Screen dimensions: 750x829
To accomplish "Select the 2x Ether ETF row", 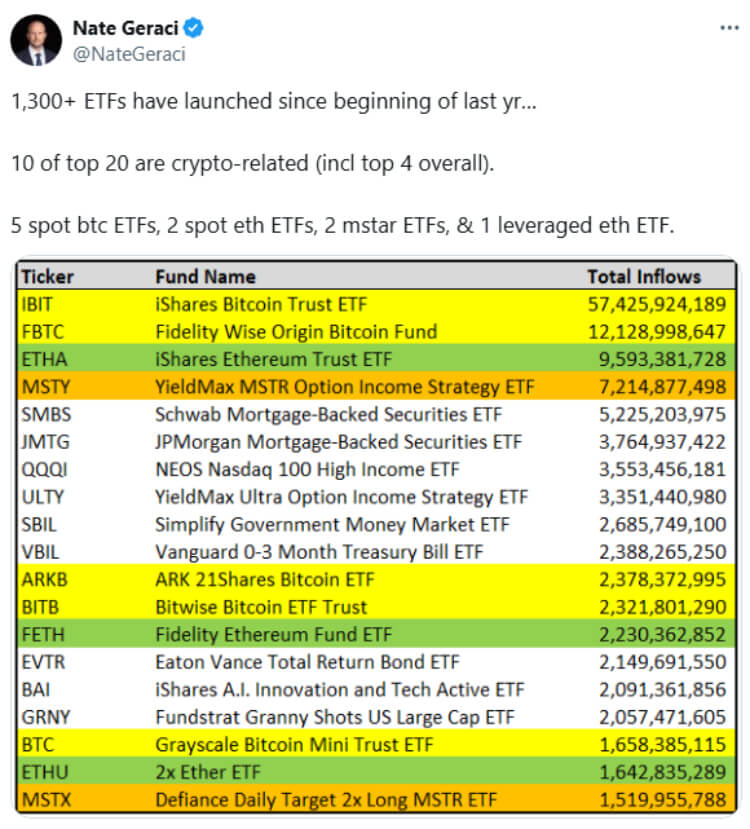I will pyautogui.click(x=376, y=772).
